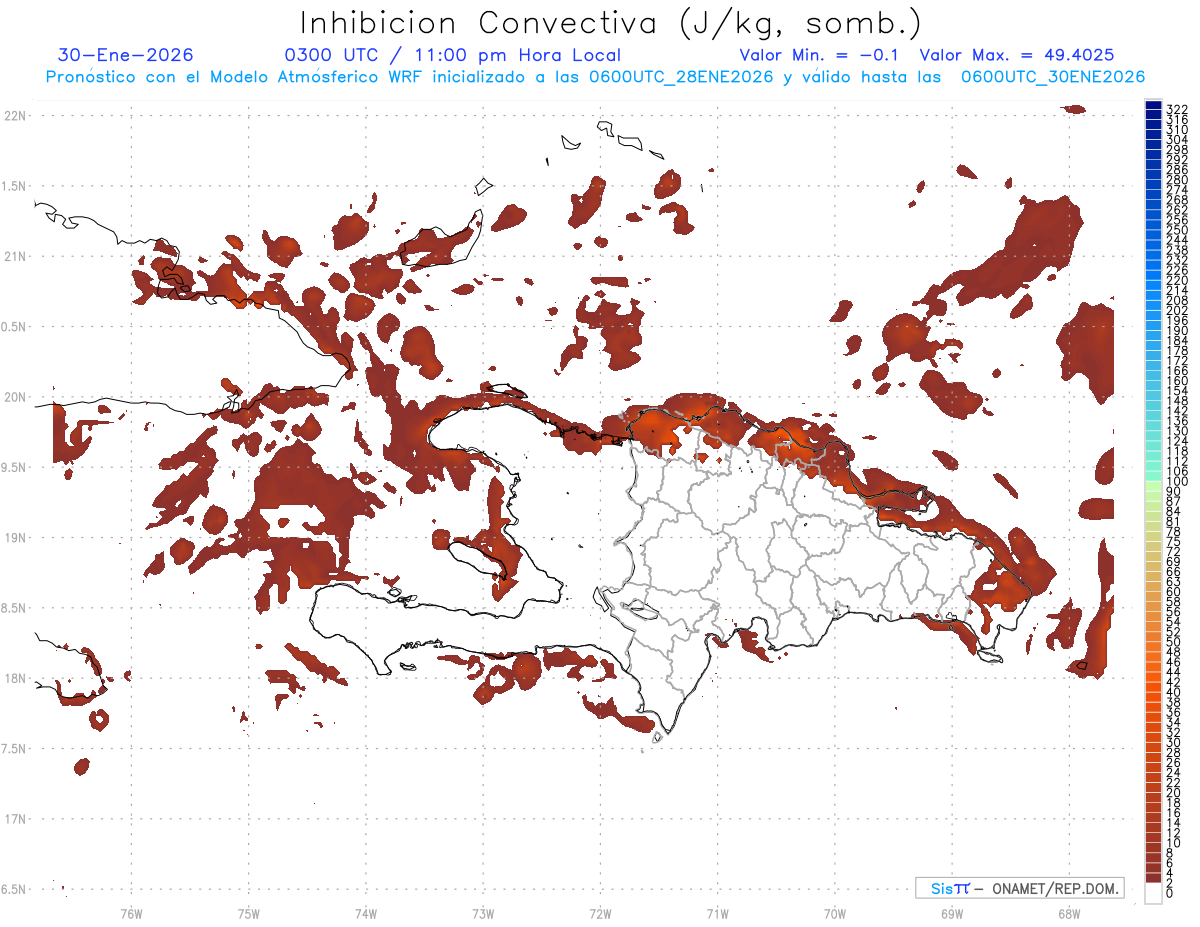This screenshot has width=1200, height=927.
Task: Click the 'Valor Min. = -0.1' text
Action: point(820,56)
